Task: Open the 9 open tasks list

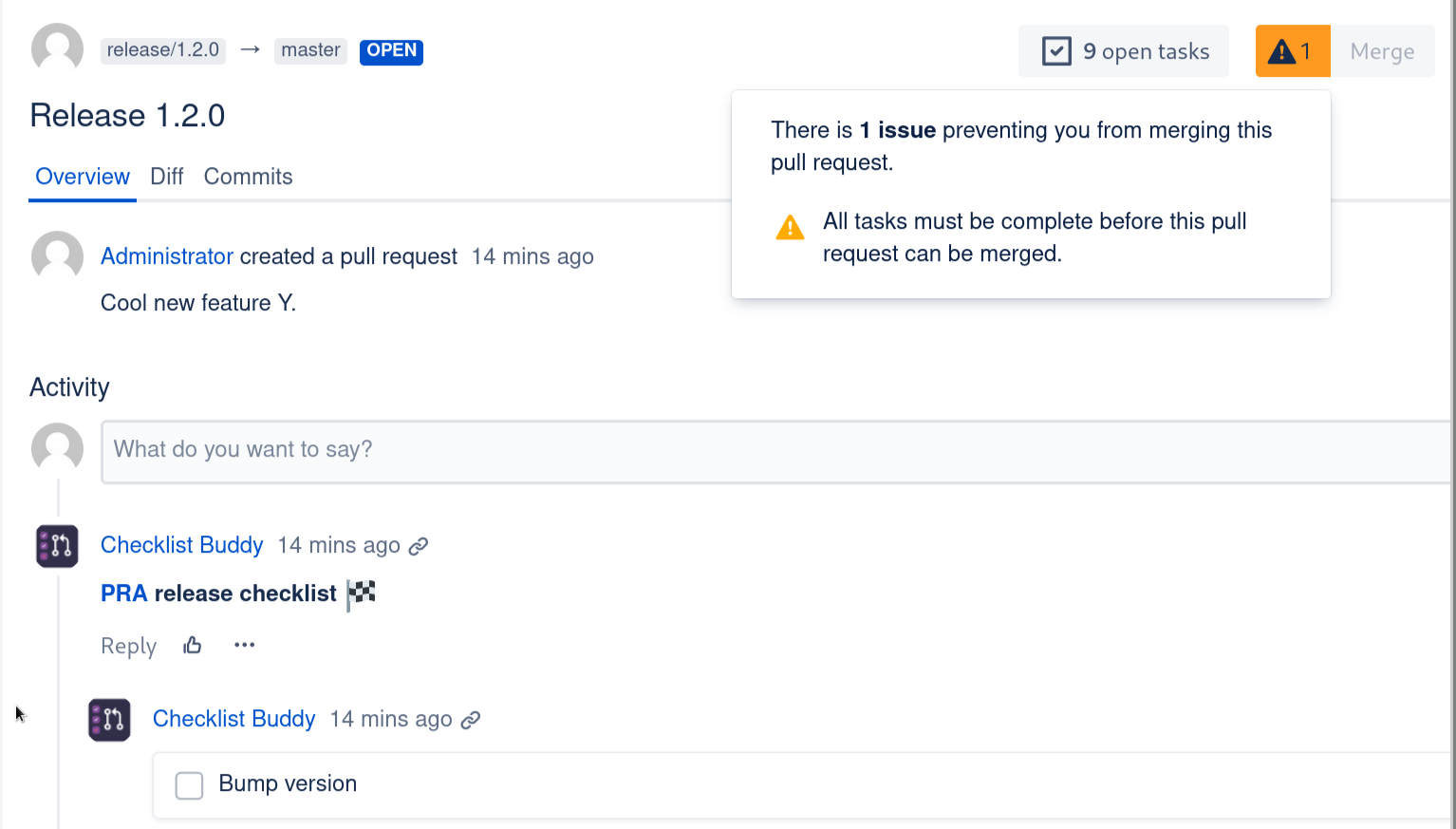Action: [x=1124, y=51]
